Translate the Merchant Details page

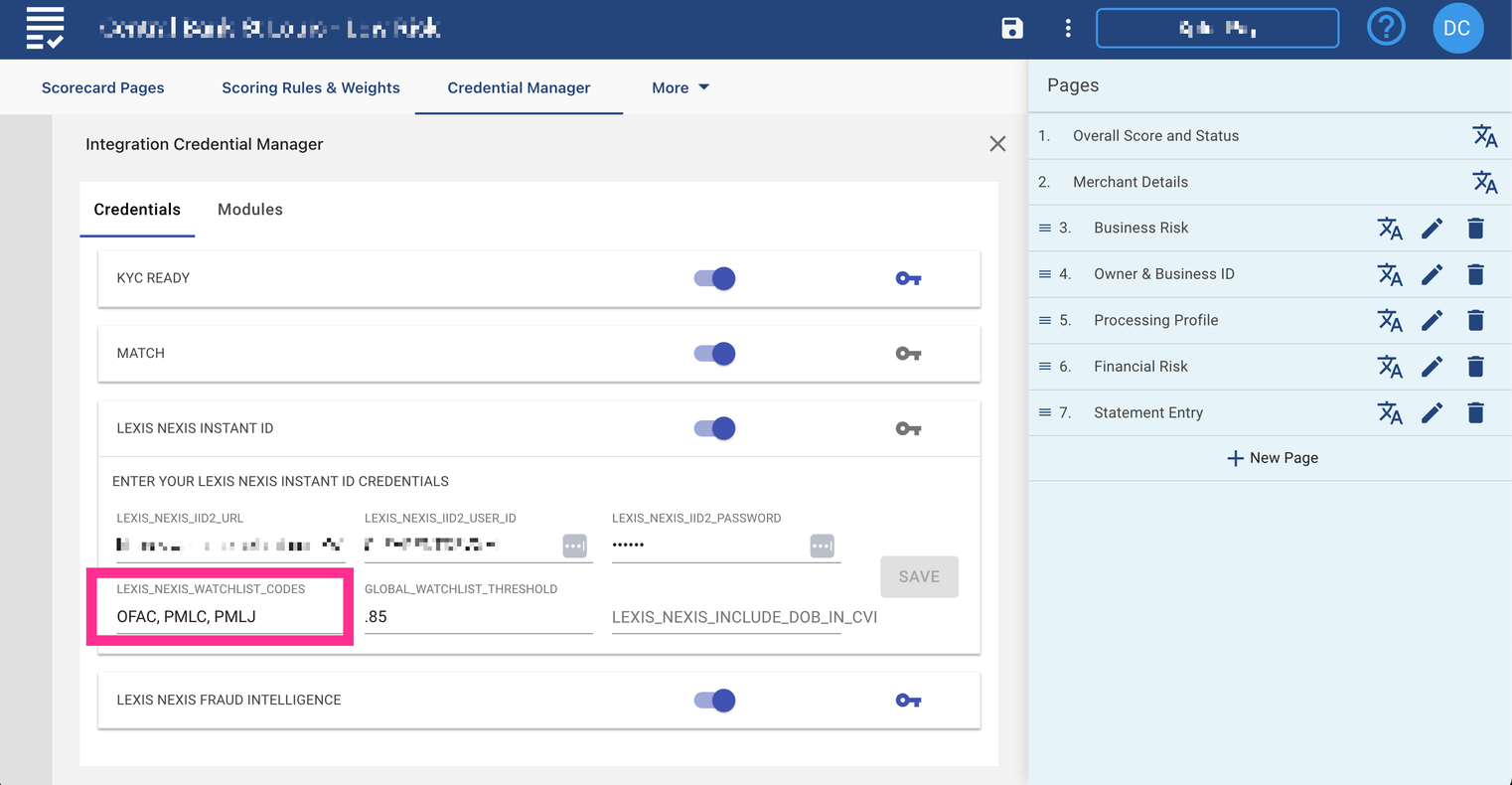pos(1485,182)
